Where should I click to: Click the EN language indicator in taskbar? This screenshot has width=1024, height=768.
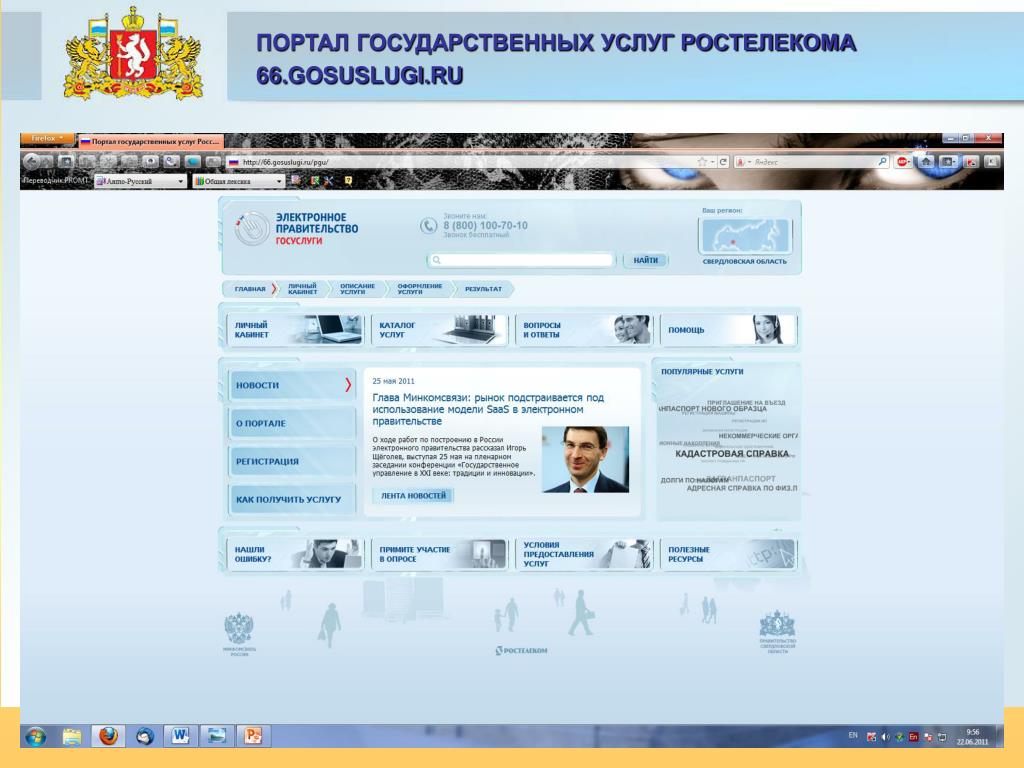click(853, 735)
